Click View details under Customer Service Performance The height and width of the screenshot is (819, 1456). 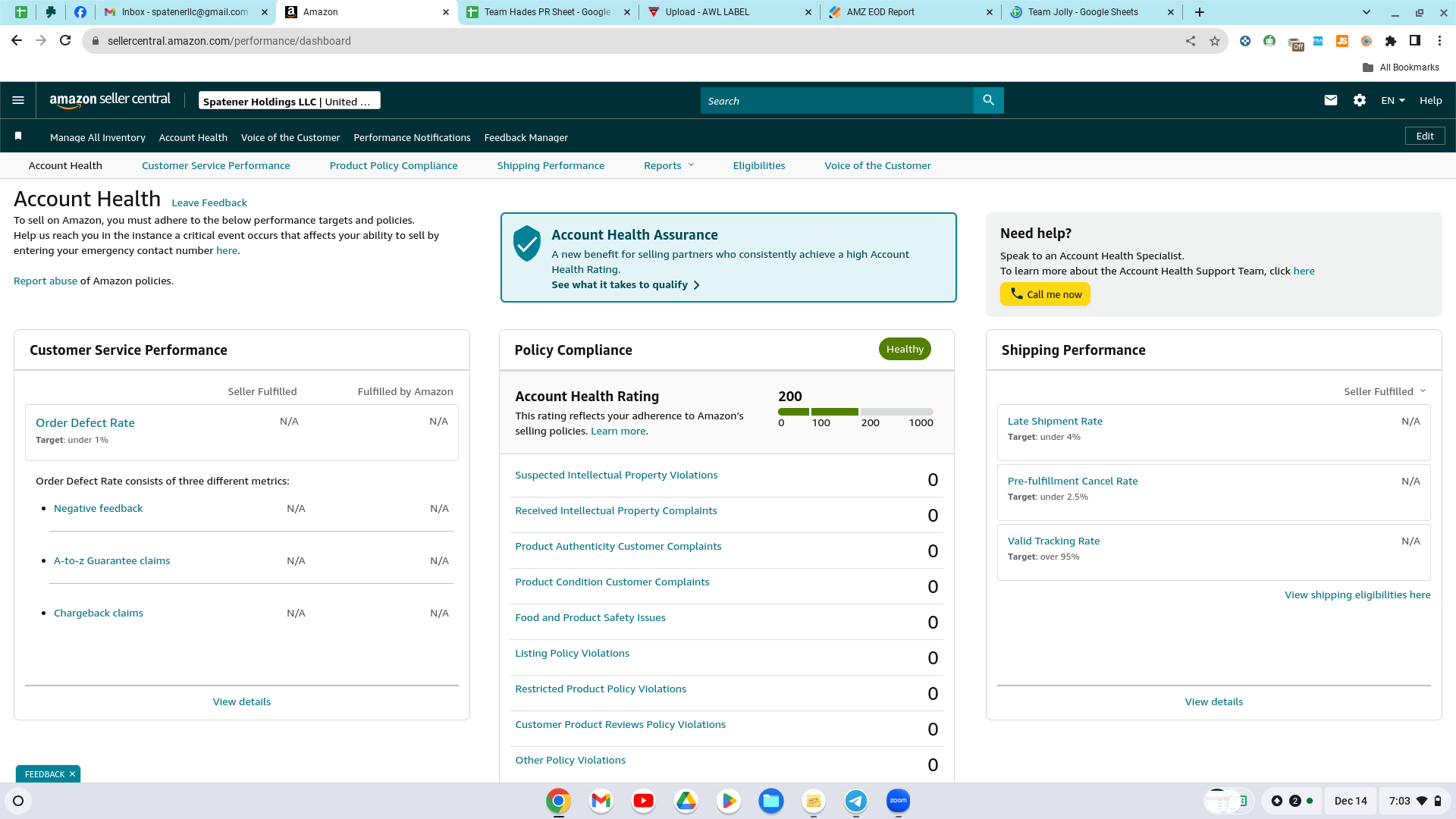[x=242, y=701]
